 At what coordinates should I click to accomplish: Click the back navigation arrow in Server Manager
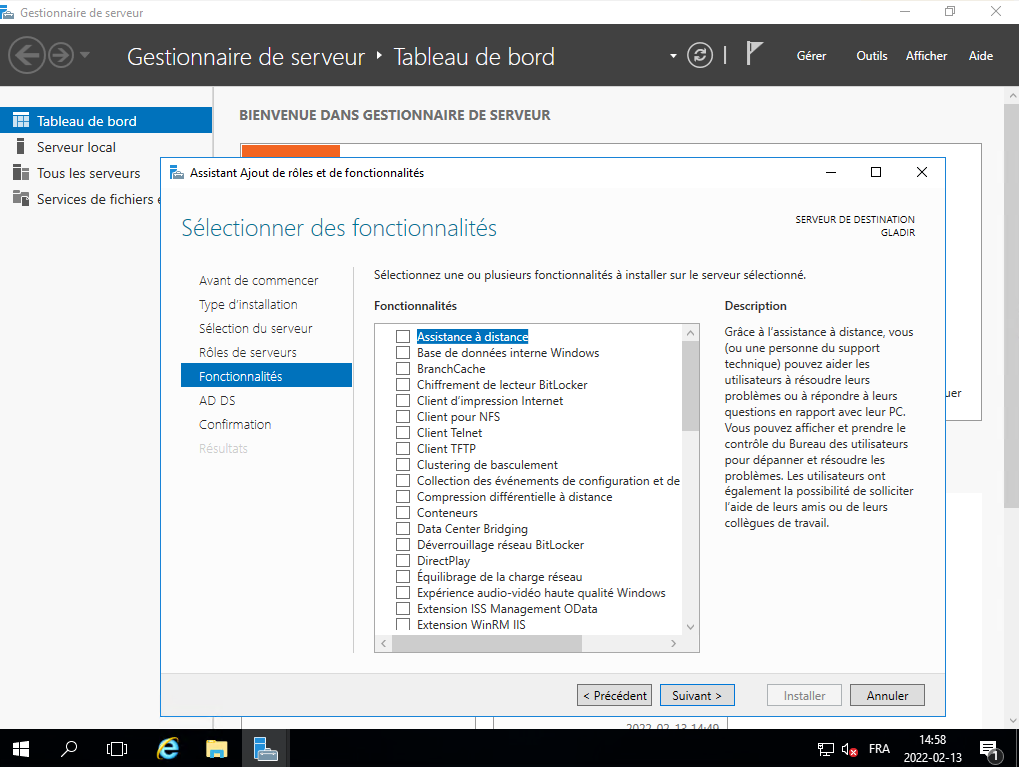(27, 56)
